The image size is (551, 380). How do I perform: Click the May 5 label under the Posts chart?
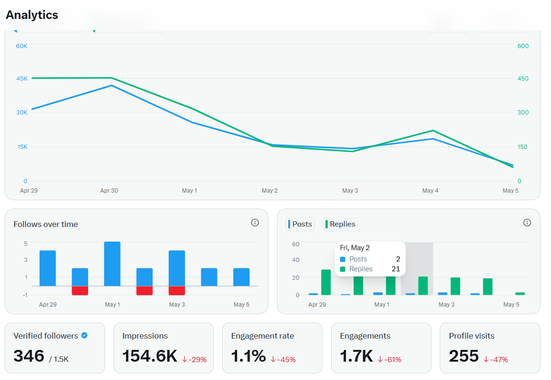pos(511,304)
